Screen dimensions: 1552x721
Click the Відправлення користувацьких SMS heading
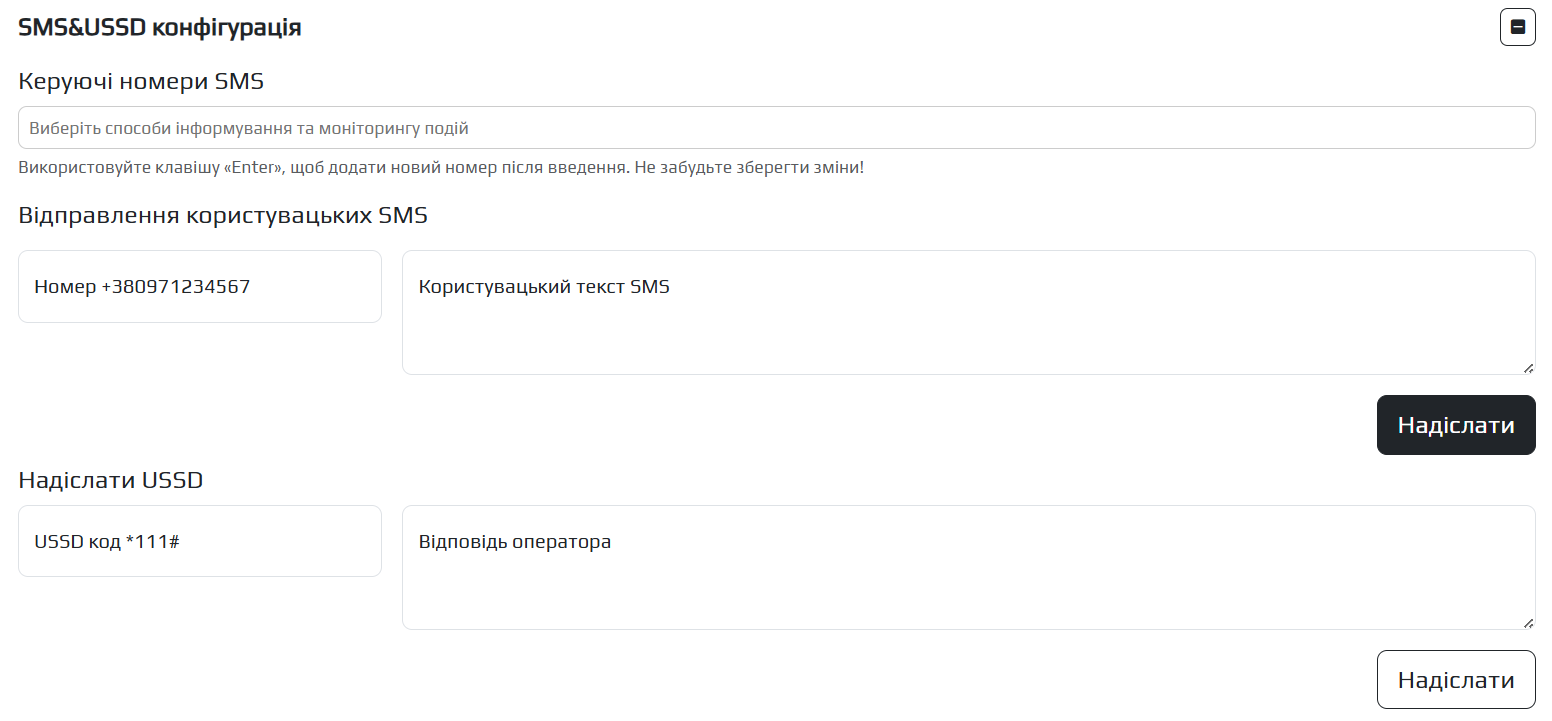[223, 216]
